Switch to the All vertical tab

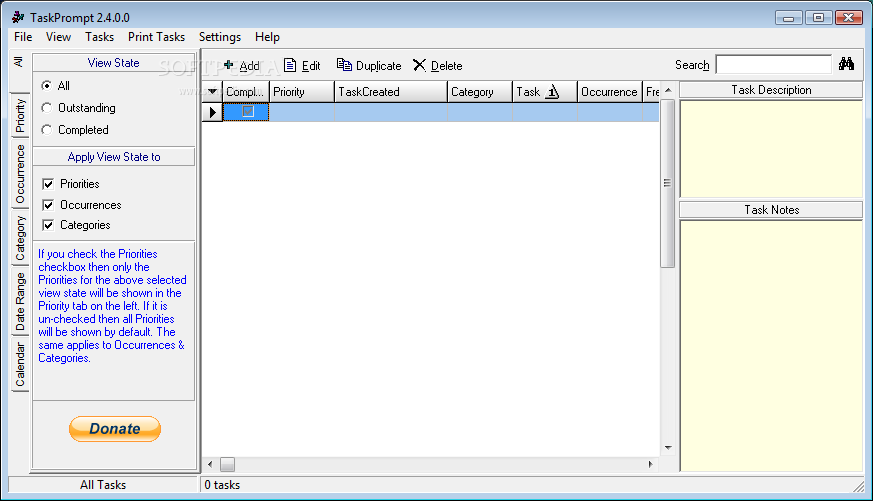coord(19,72)
